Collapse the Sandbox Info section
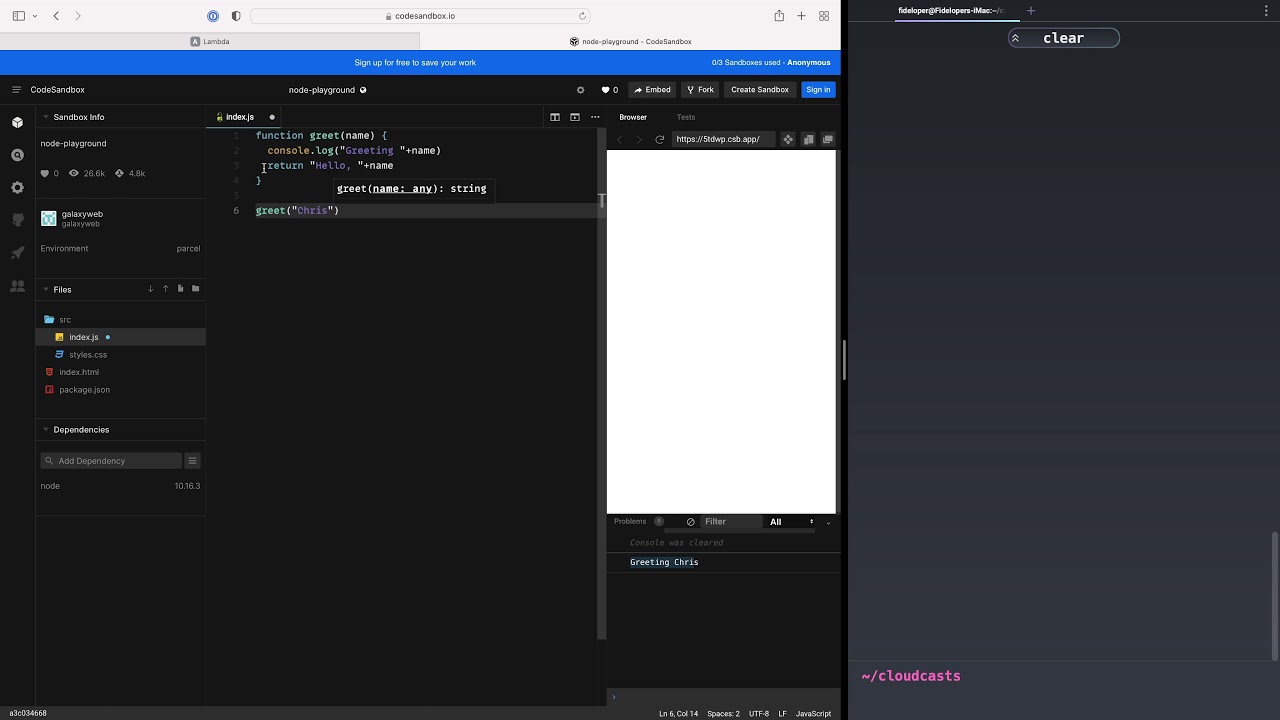1280x720 pixels. point(45,117)
